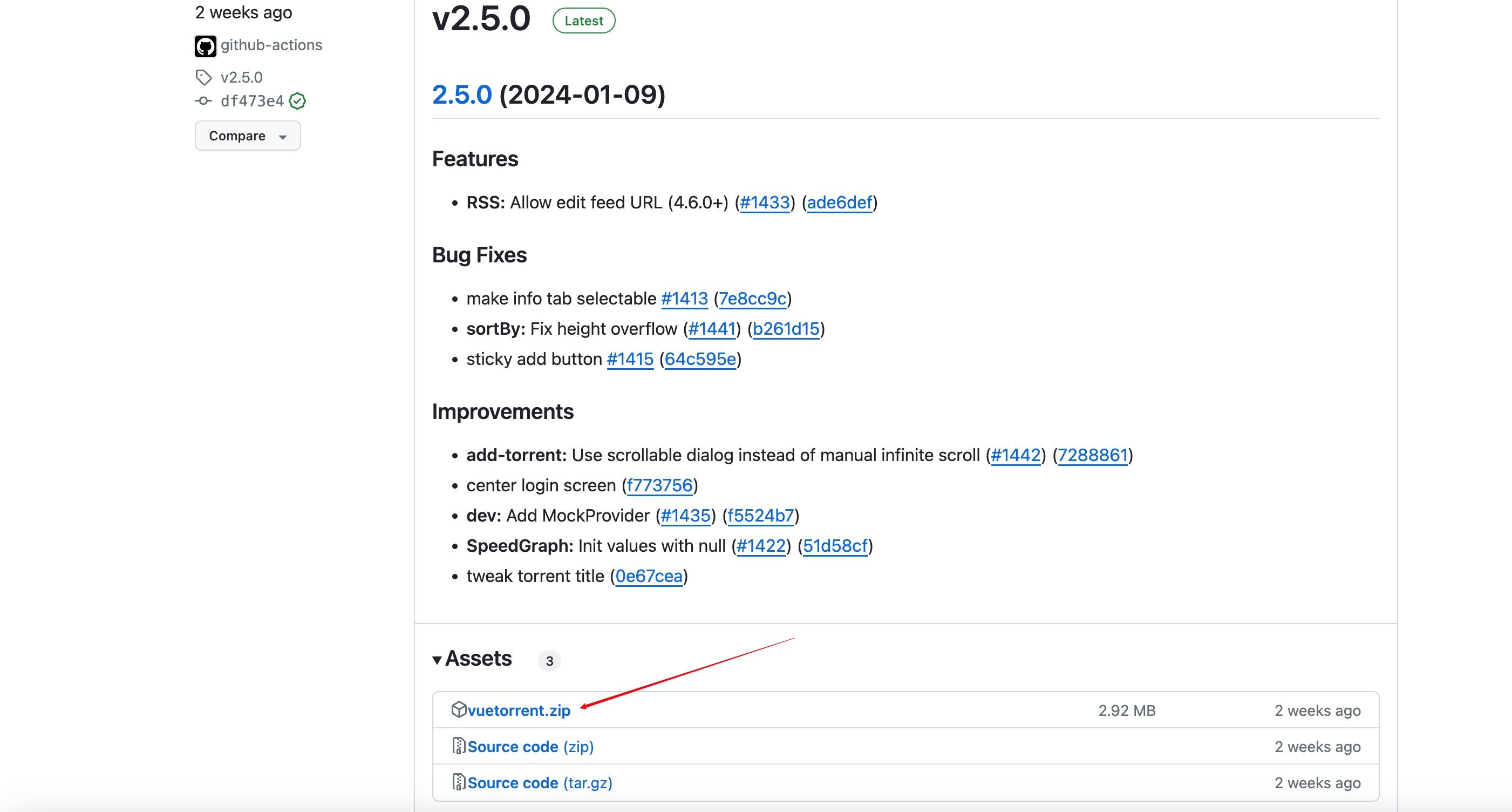Open commit f773756
Viewport: 1512px width, 812px height.
click(660, 485)
